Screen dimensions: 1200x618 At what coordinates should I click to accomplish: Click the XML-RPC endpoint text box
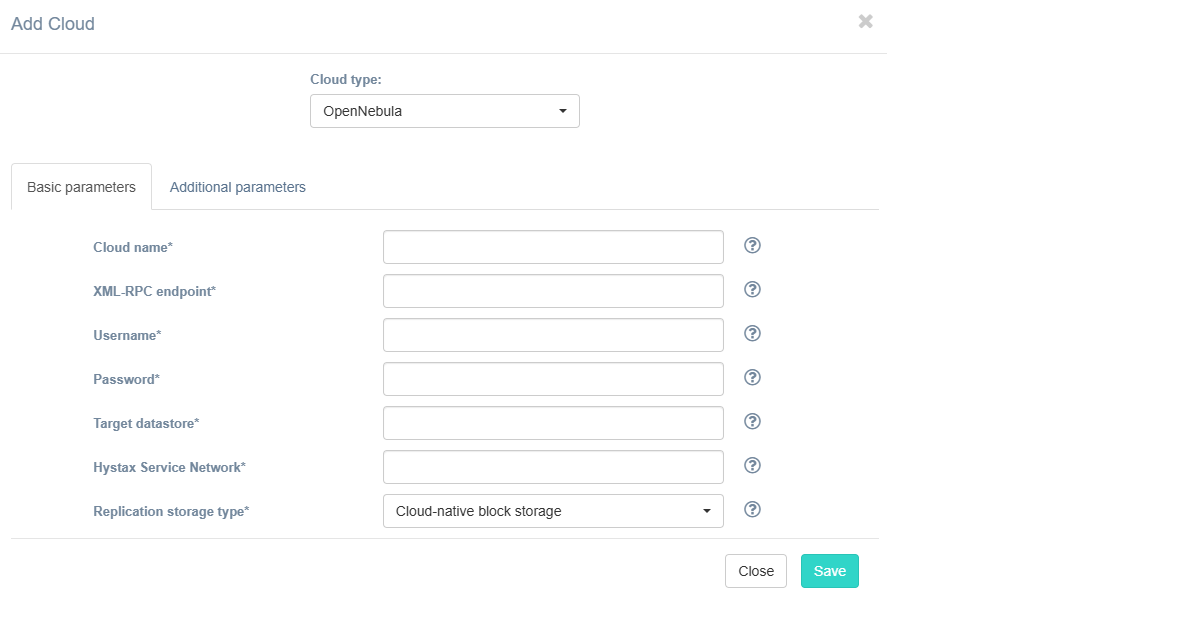[552, 291]
